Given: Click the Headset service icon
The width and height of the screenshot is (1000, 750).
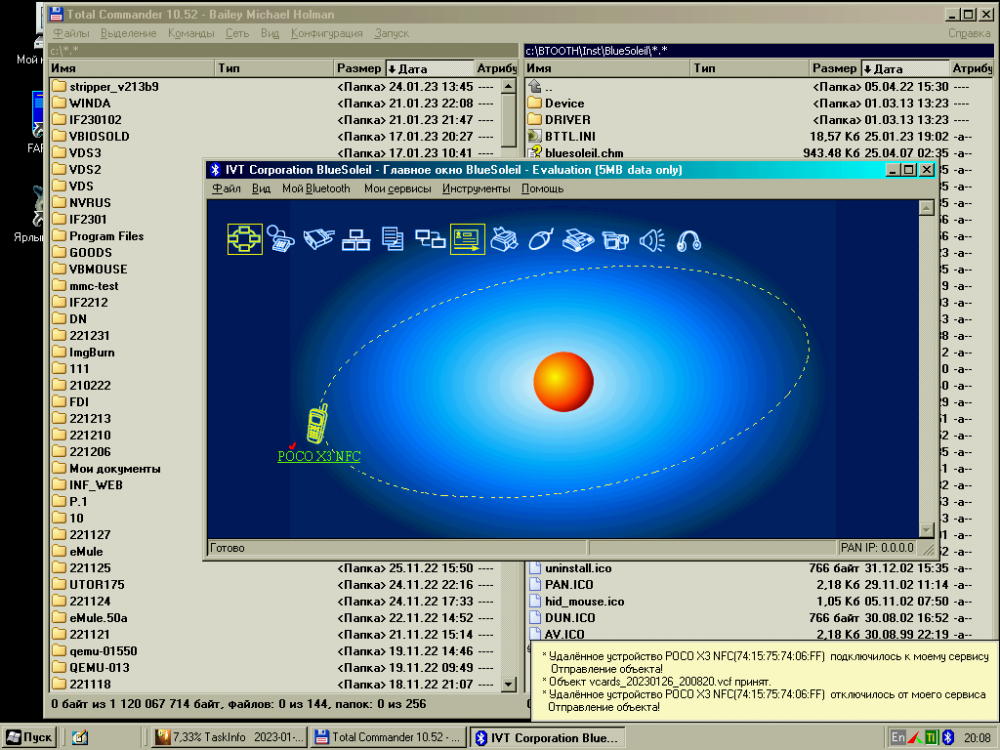Looking at the screenshot, I should click(689, 240).
